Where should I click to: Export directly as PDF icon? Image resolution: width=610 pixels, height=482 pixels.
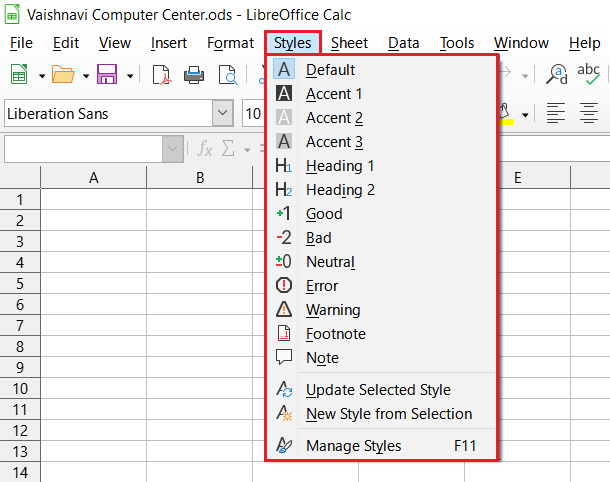tap(161, 74)
